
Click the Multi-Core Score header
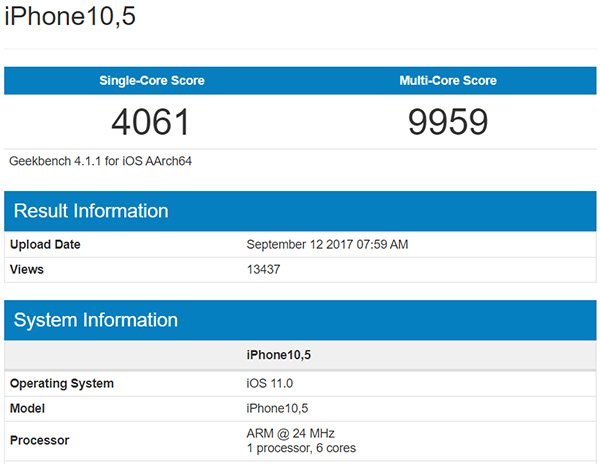pyautogui.click(x=448, y=81)
